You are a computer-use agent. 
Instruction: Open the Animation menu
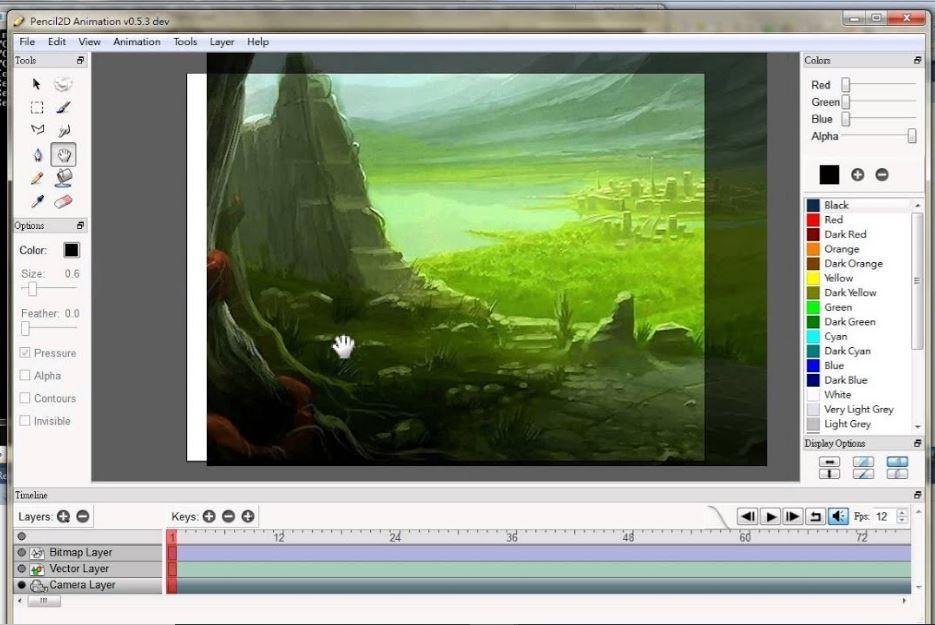pos(137,42)
